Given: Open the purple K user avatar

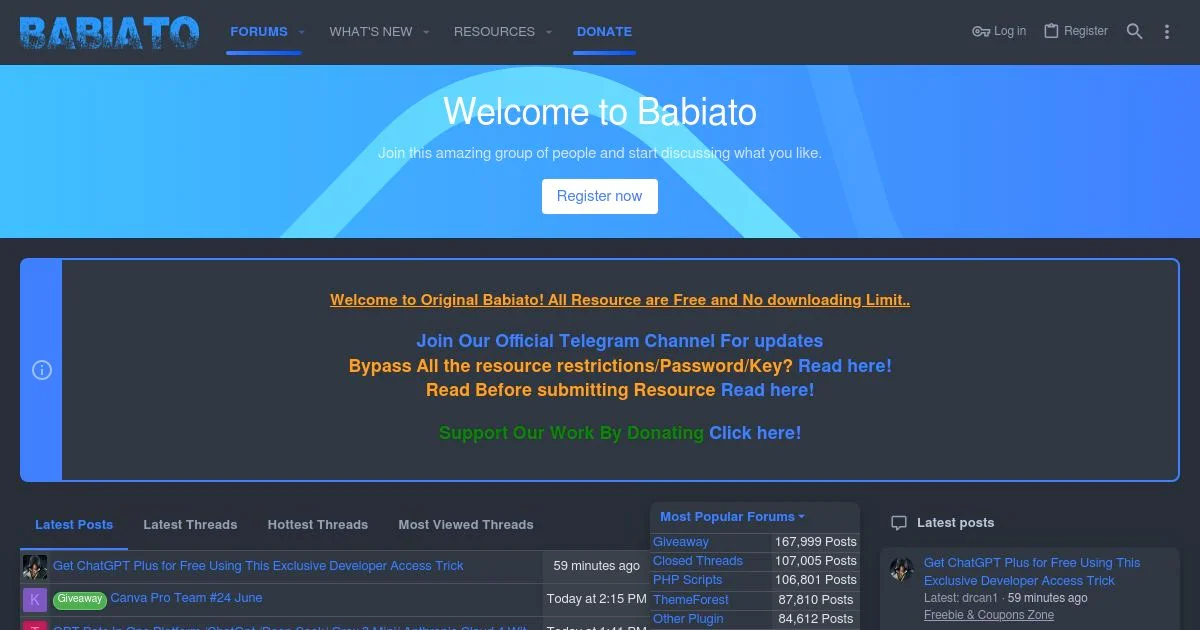Looking at the screenshot, I should tap(35, 599).
